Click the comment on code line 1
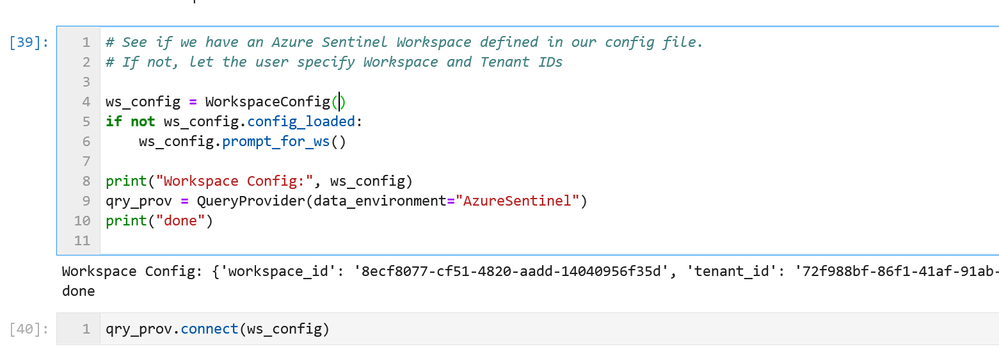999x360 pixels. pos(405,43)
